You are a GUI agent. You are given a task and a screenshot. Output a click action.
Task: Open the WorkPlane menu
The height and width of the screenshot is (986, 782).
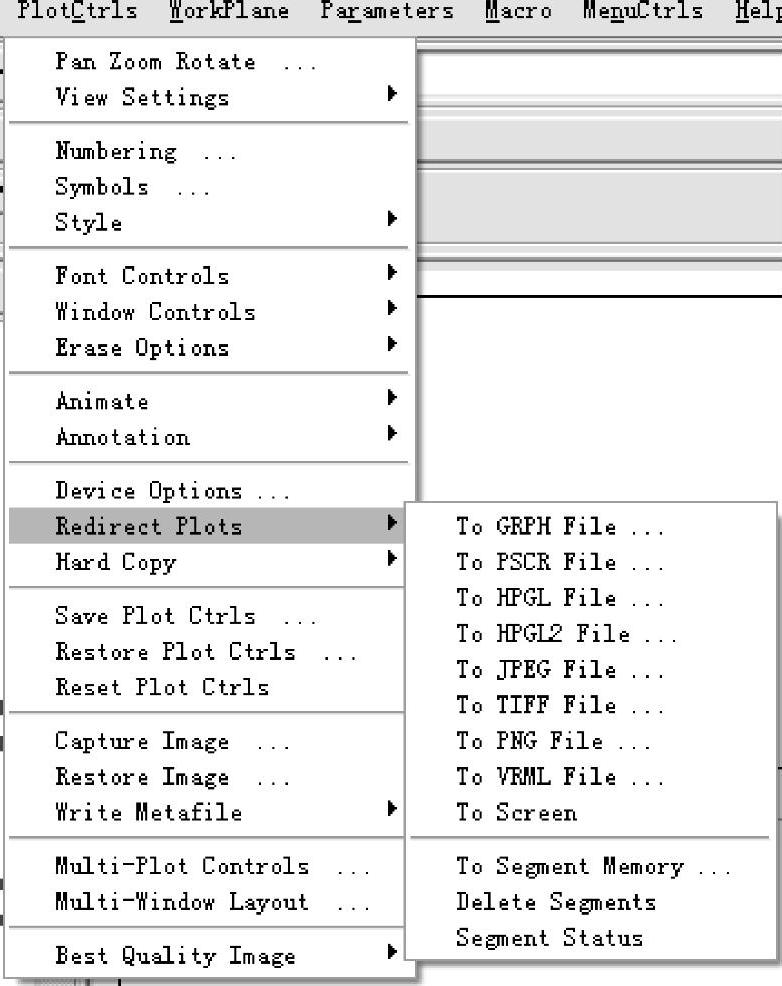229,11
